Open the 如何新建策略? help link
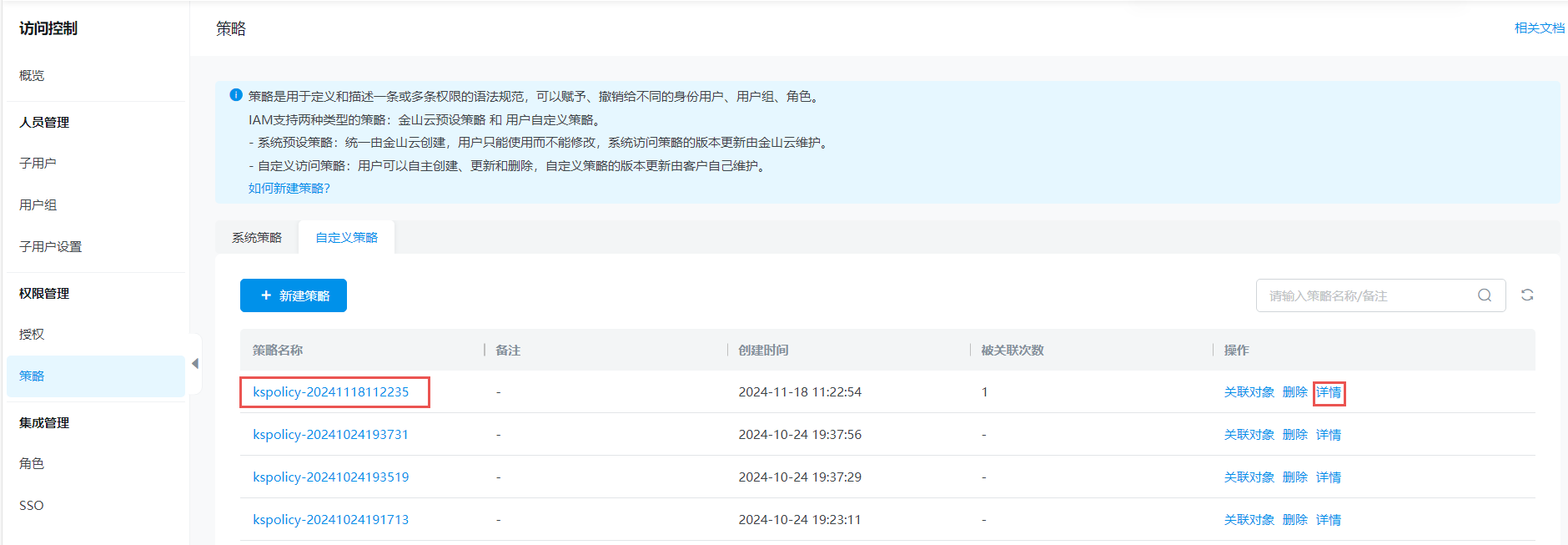 (289, 189)
